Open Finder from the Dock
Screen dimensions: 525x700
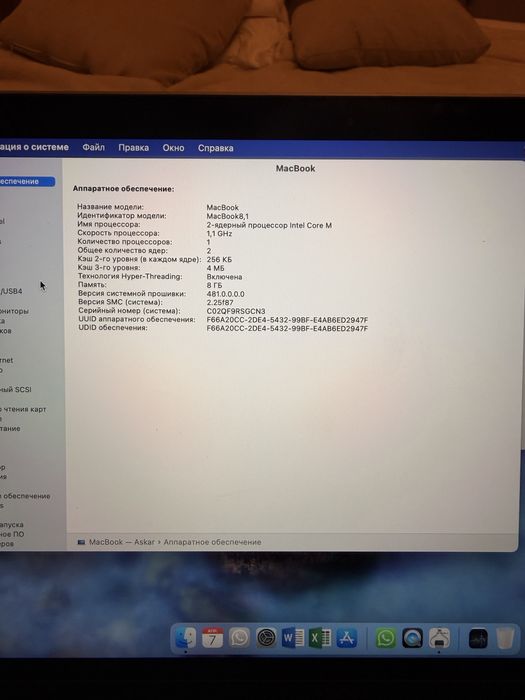tap(185, 638)
